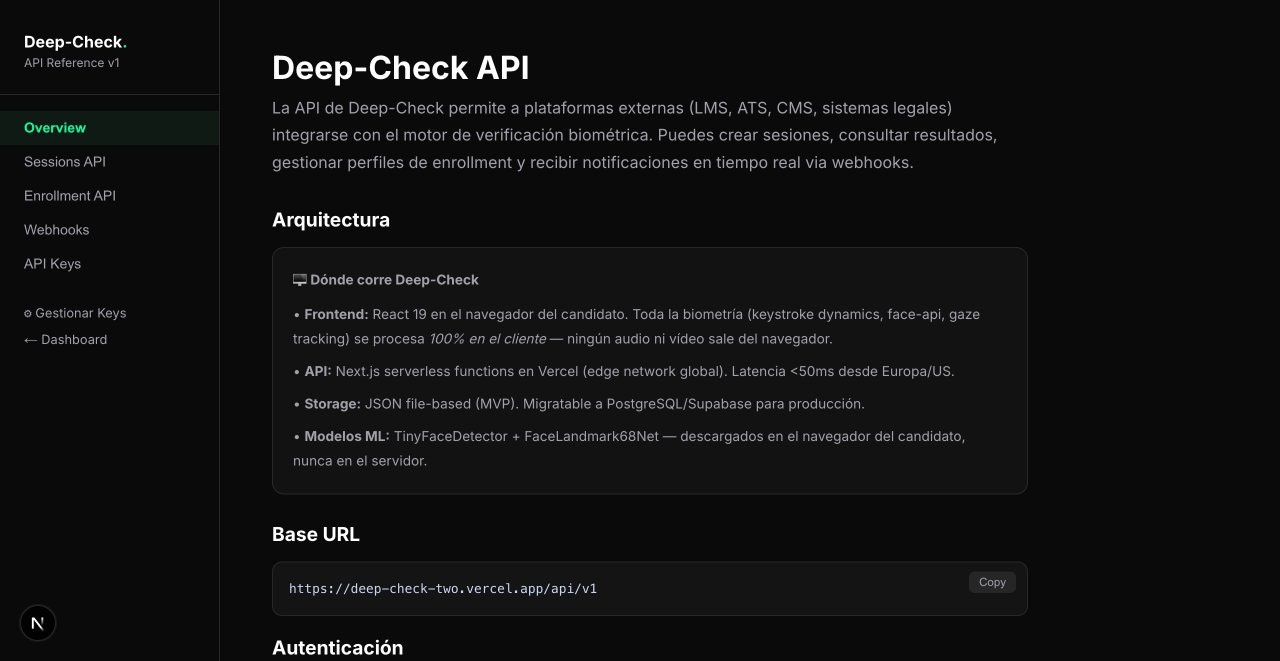
Task: Click the gear icon beside Gestionar Keys
Action: 27,313
